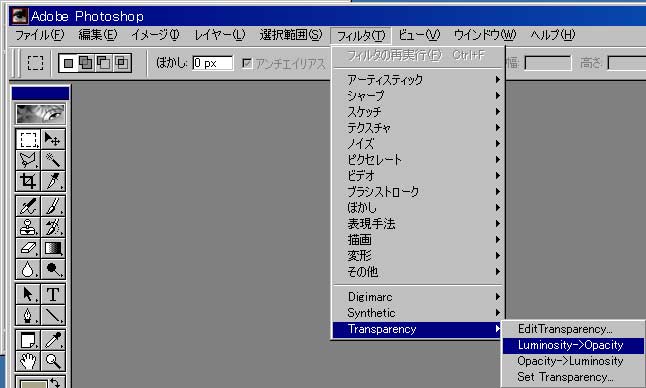Open the ヘルプ(H) menu

coord(552,35)
